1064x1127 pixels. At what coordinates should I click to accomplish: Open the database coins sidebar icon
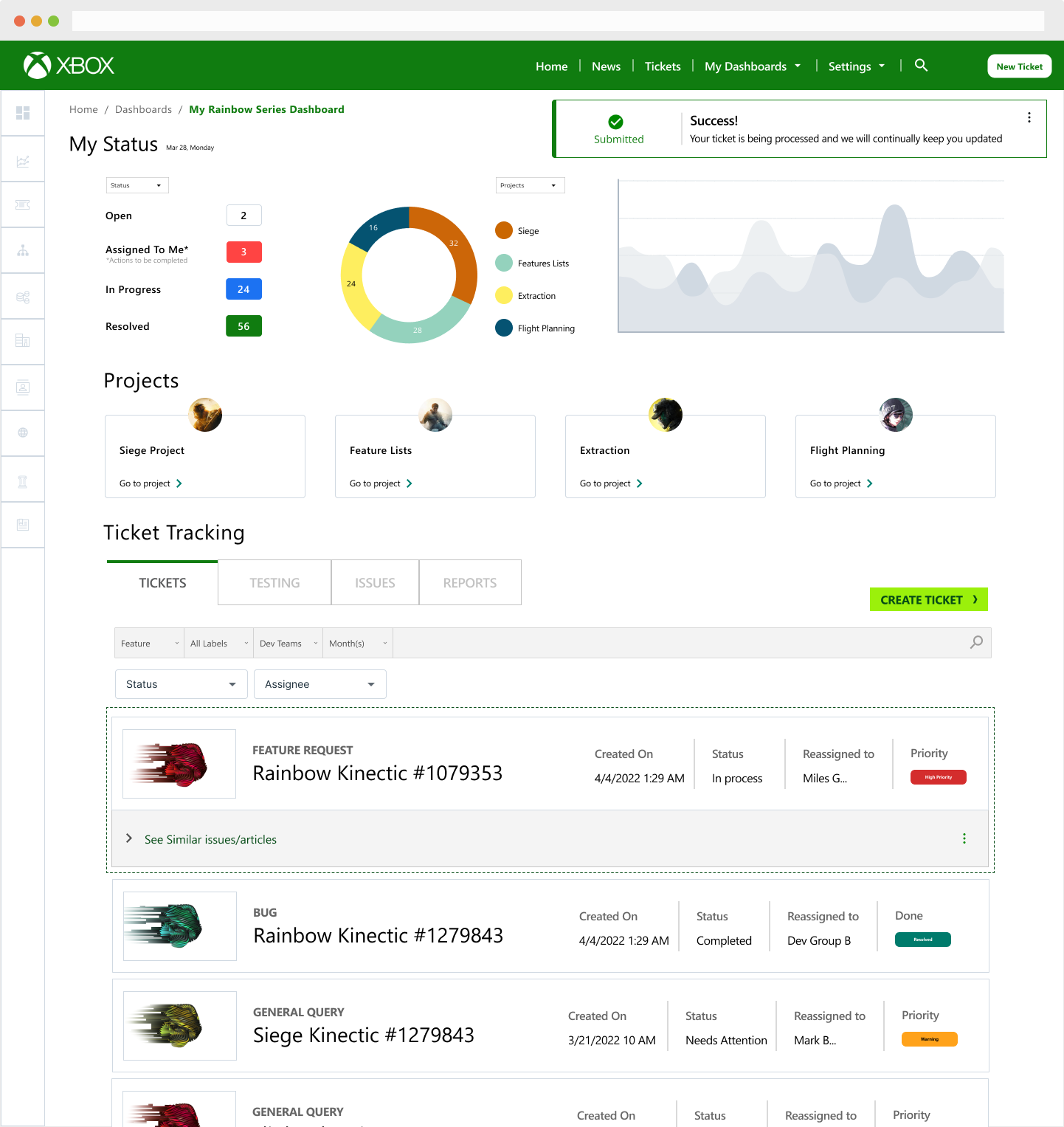point(23,297)
